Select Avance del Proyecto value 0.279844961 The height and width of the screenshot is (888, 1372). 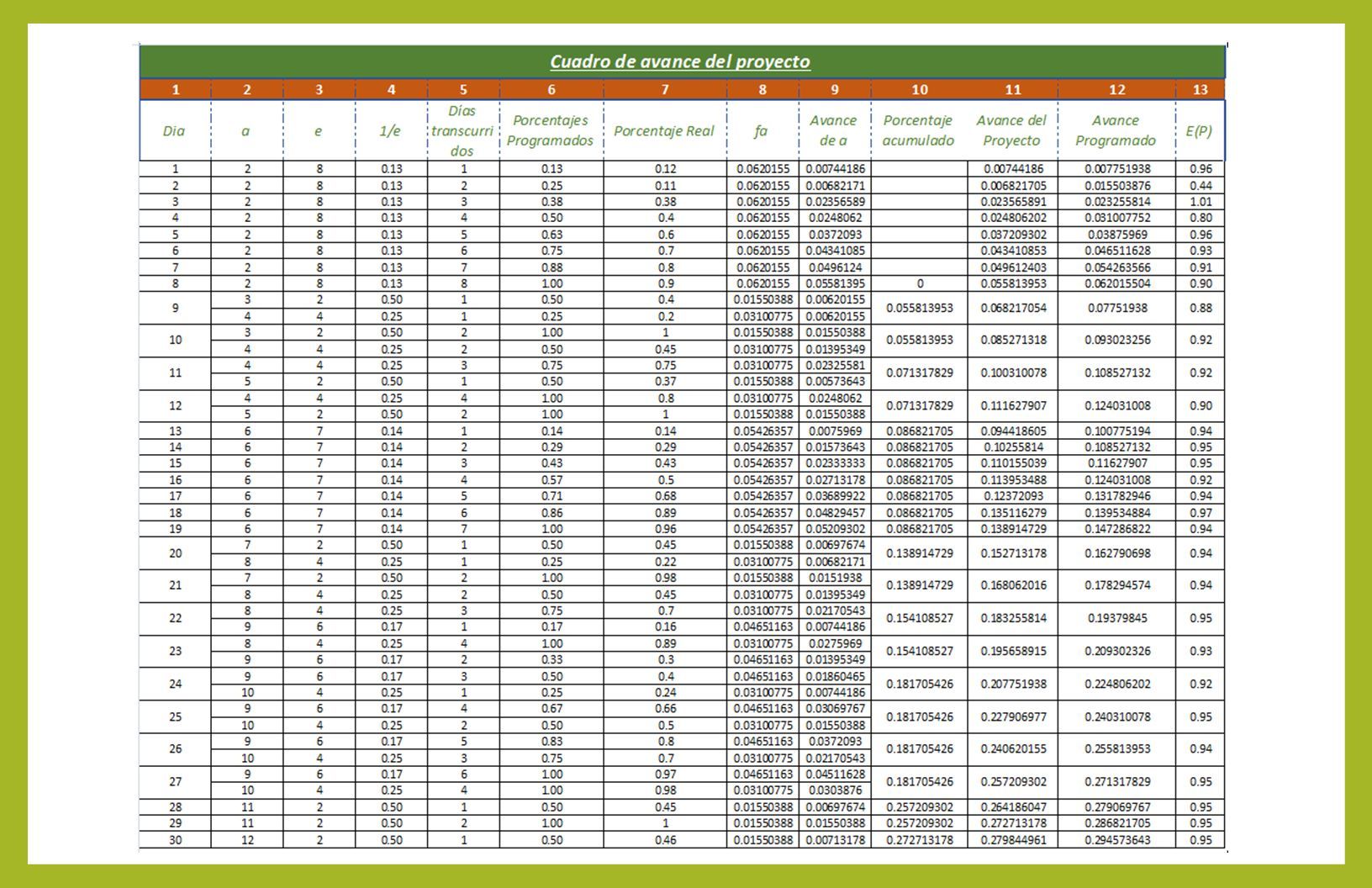click(x=1013, y=840)
